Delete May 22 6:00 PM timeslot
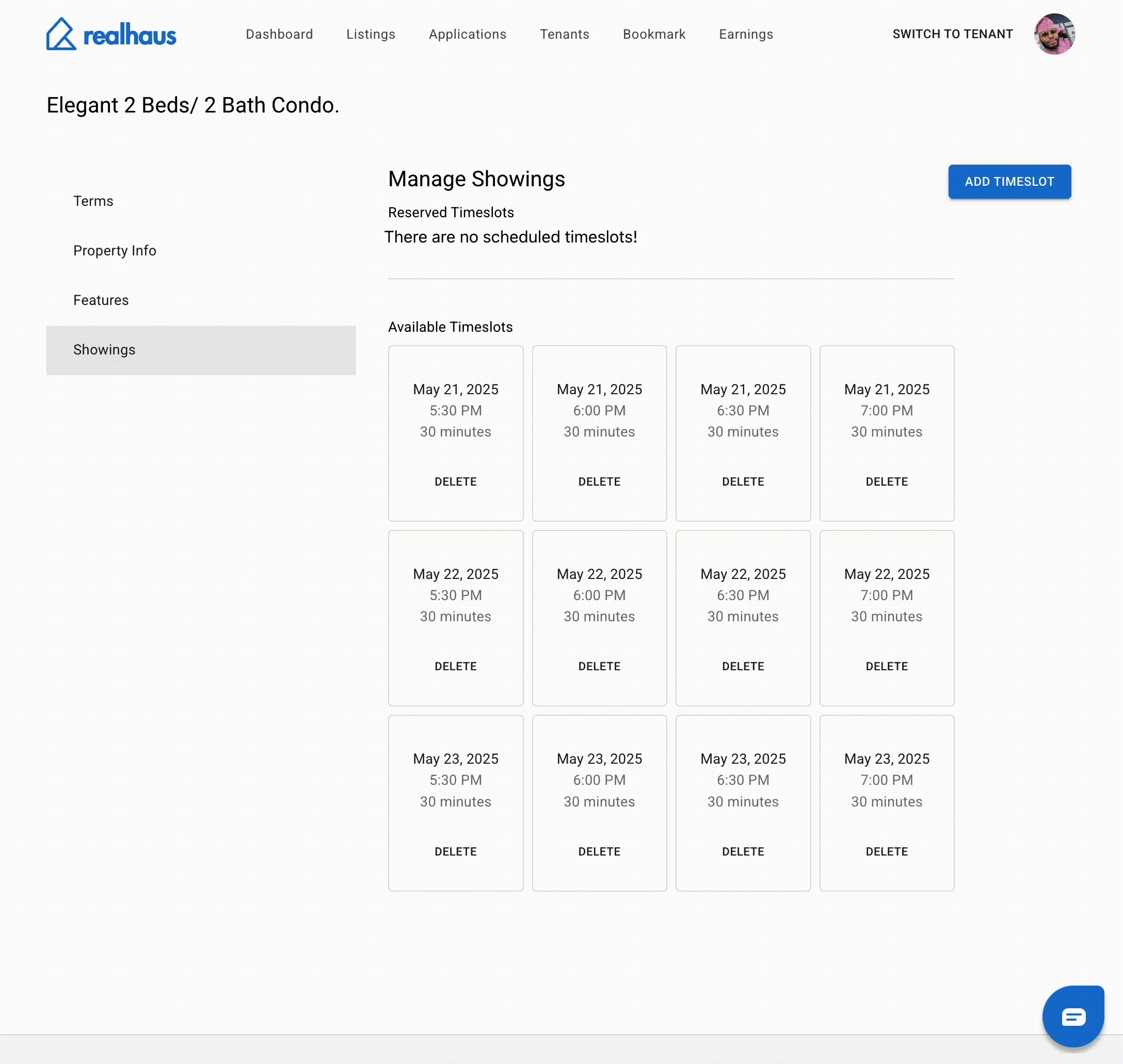The height and width of the screenshot is (1064, 1123). click(x=599, y=666)
